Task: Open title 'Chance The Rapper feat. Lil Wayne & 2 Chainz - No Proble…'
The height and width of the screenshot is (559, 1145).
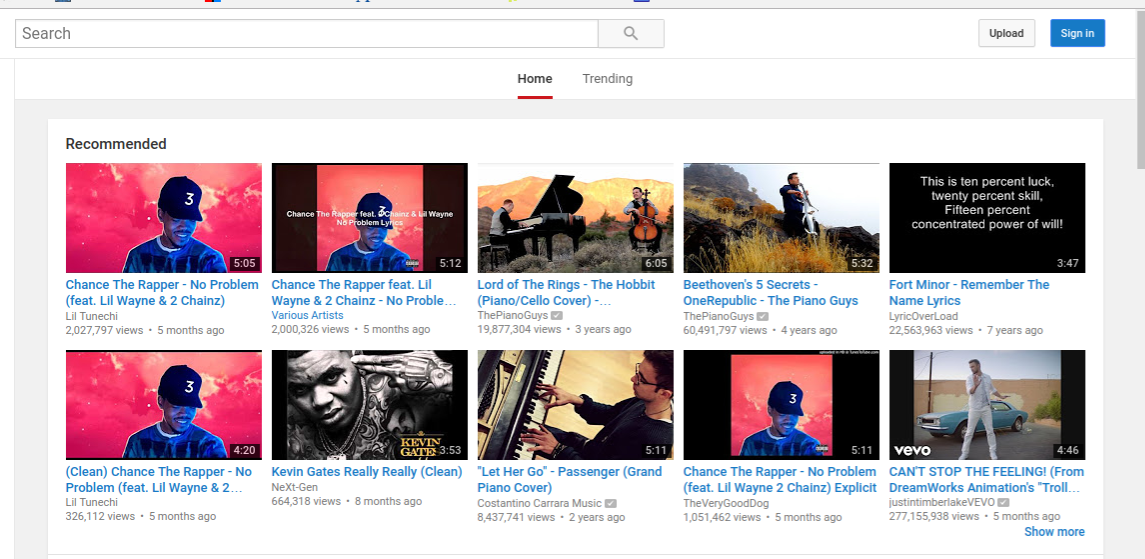Action: 364,293
